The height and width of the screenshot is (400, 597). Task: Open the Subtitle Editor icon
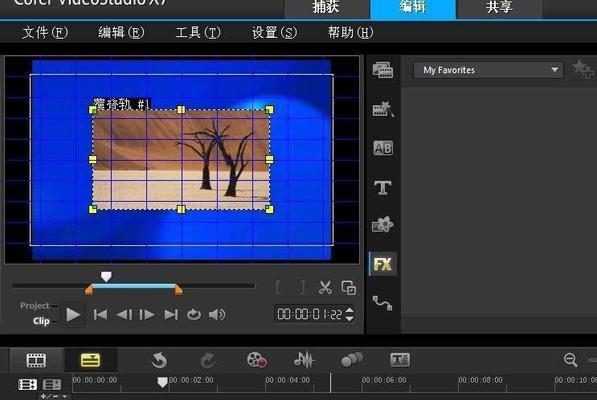(x=400, y=360)
